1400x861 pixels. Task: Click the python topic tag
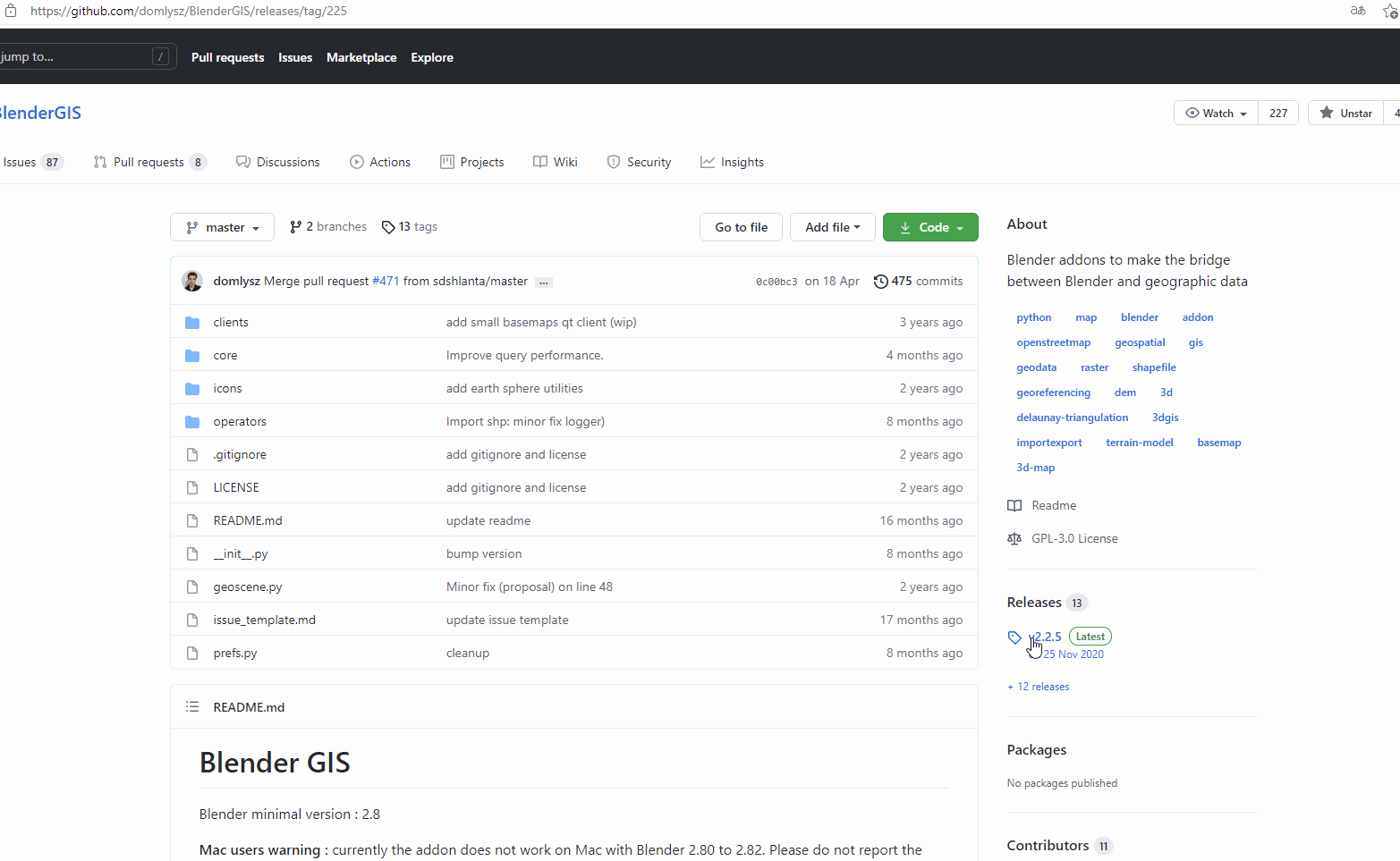(x=1034, y=317)
